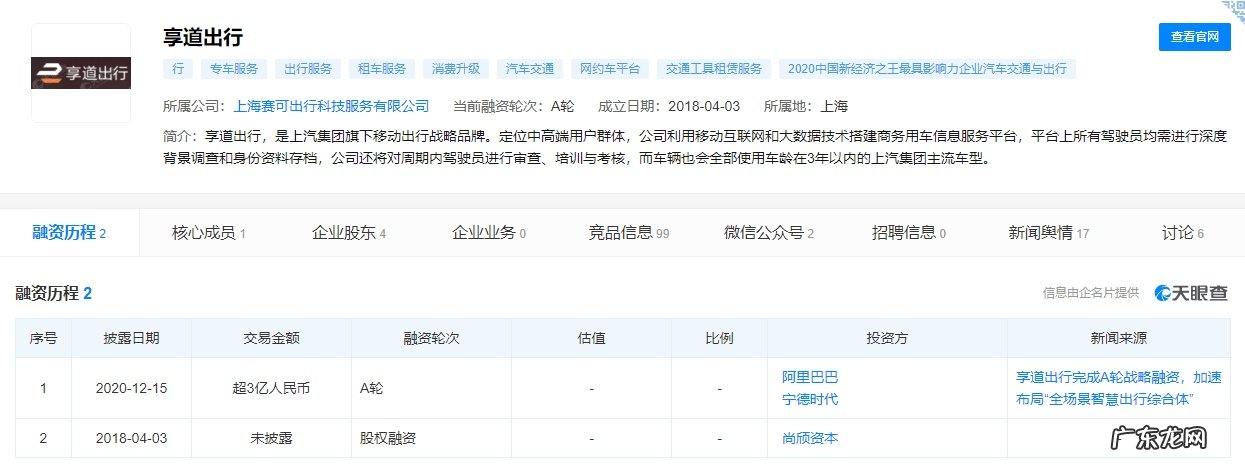1245x467 pixels.
Task: Select the 交通工具租赁服务 tag
Action: pyautogui.click(x=713, y=69)
